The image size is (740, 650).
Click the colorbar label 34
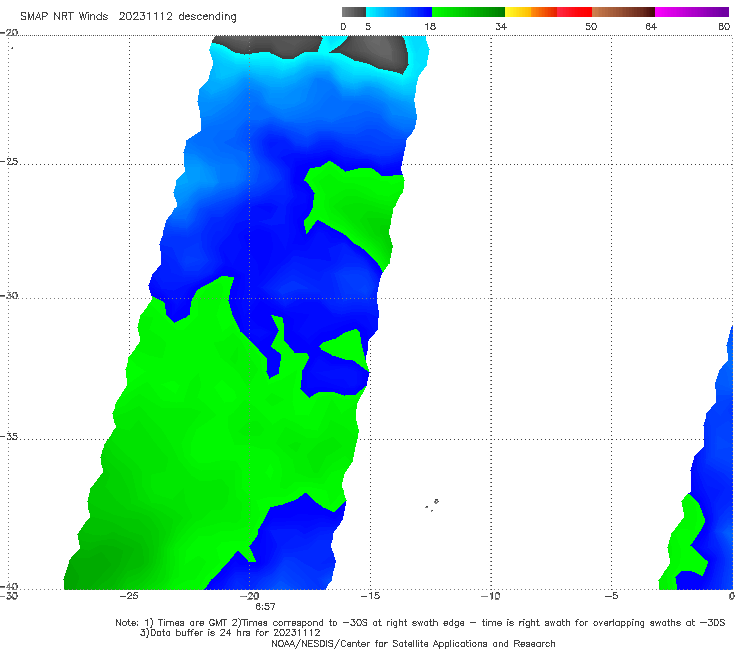[501, 27]
